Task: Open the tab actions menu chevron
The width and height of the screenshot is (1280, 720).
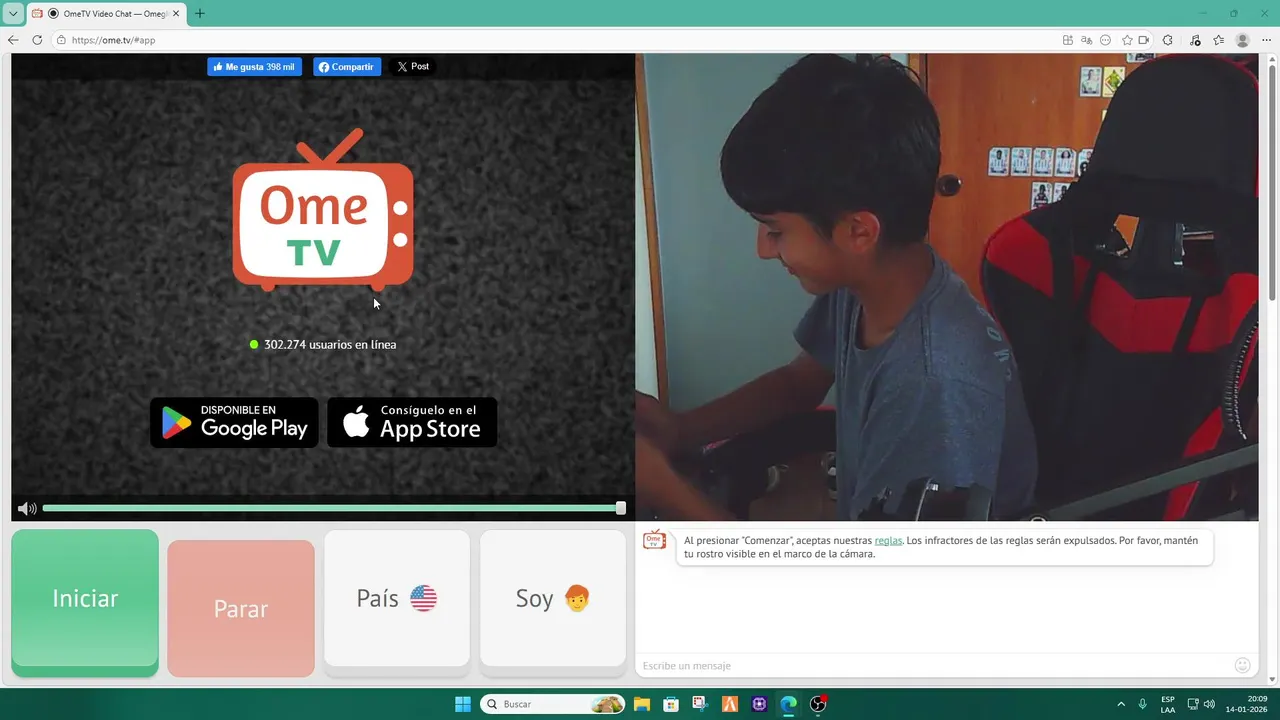Action: click(13, 14)
